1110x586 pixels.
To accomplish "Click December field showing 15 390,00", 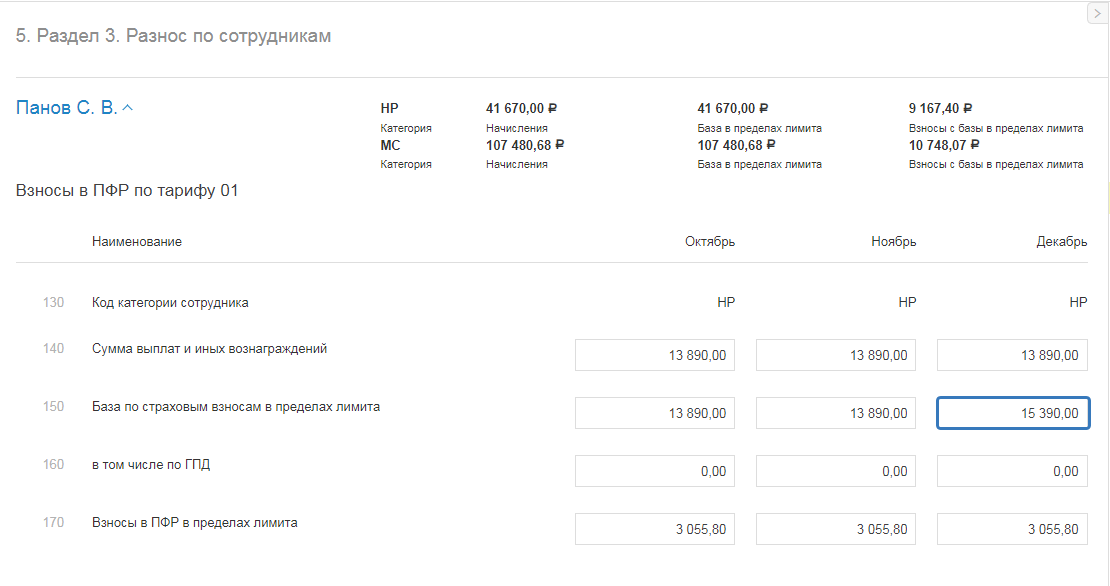I will (1012, 413).
